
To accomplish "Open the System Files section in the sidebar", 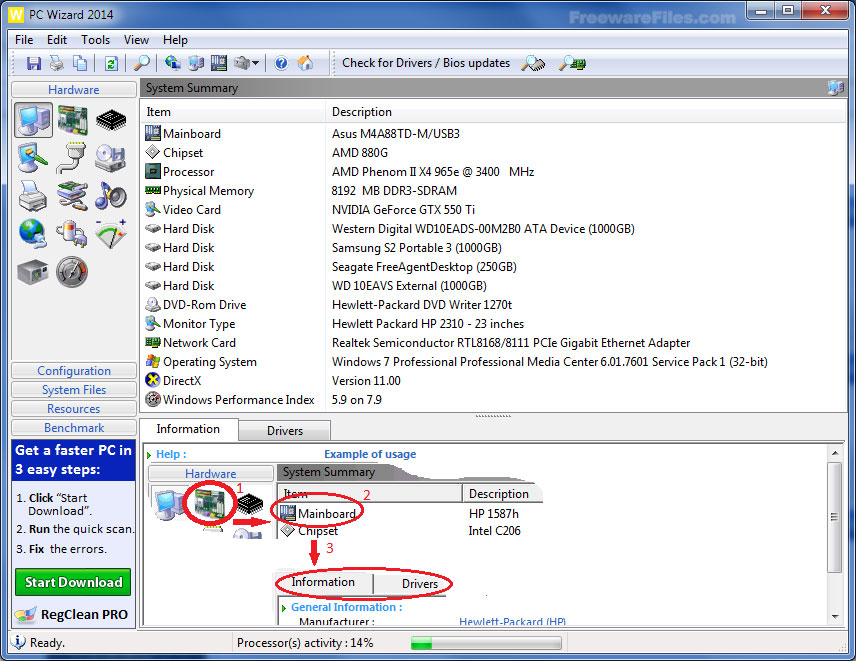I will [x=74, y=390].
